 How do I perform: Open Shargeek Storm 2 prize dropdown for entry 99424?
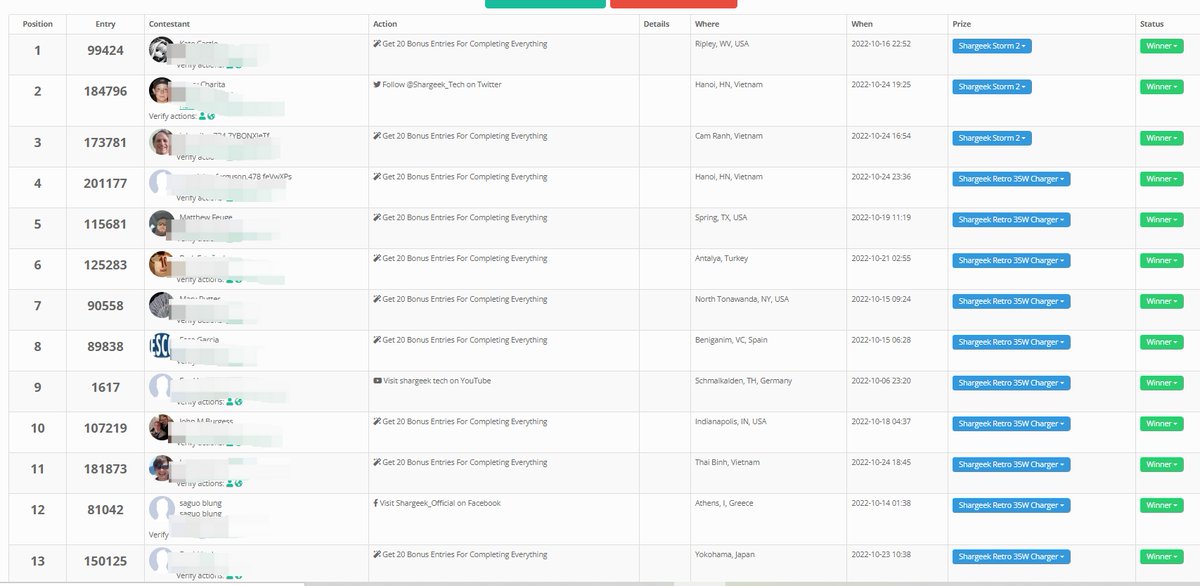(992, 46)
